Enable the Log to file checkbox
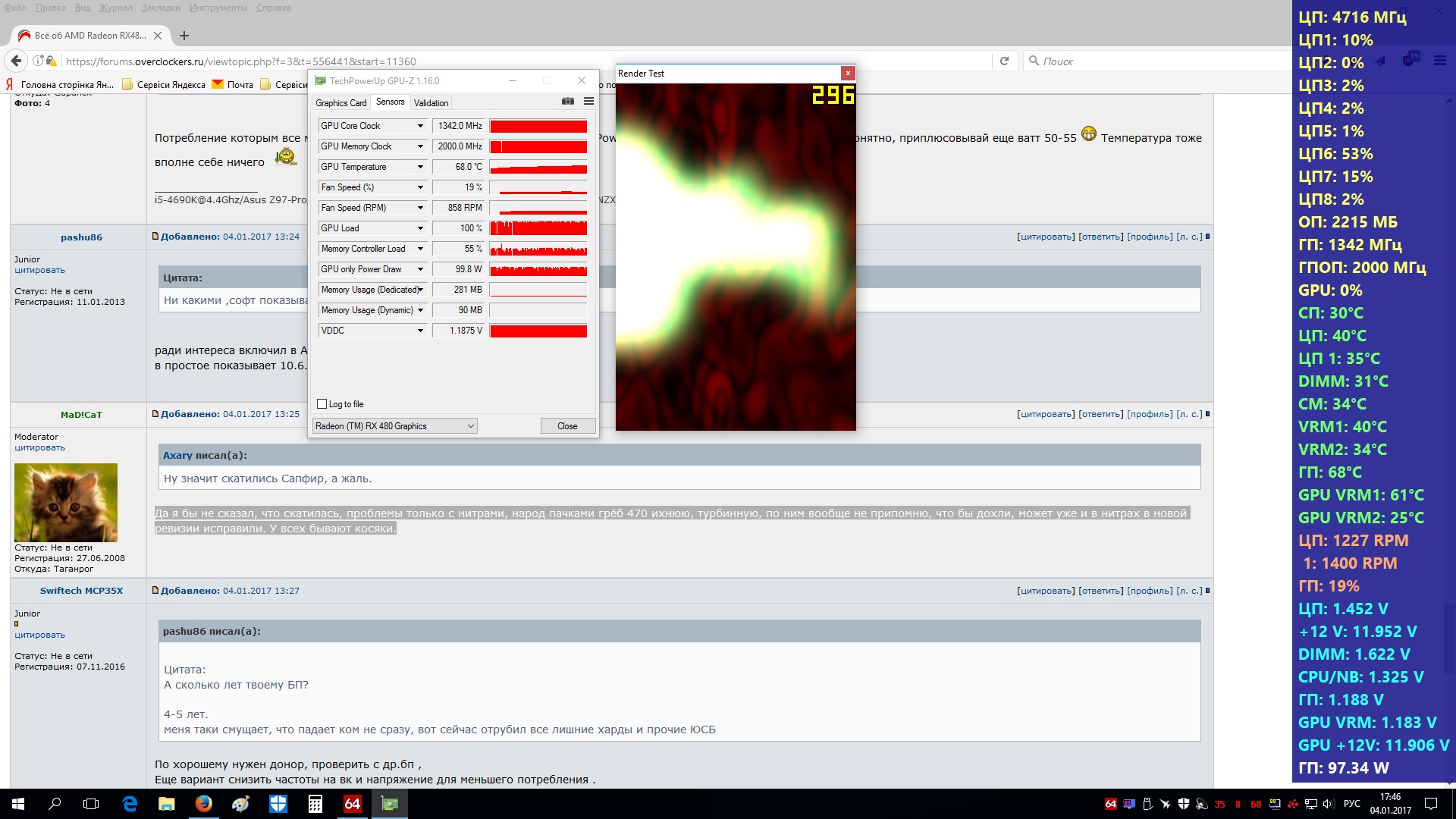This screenshot has height=819, width=1456. [322, 404]
